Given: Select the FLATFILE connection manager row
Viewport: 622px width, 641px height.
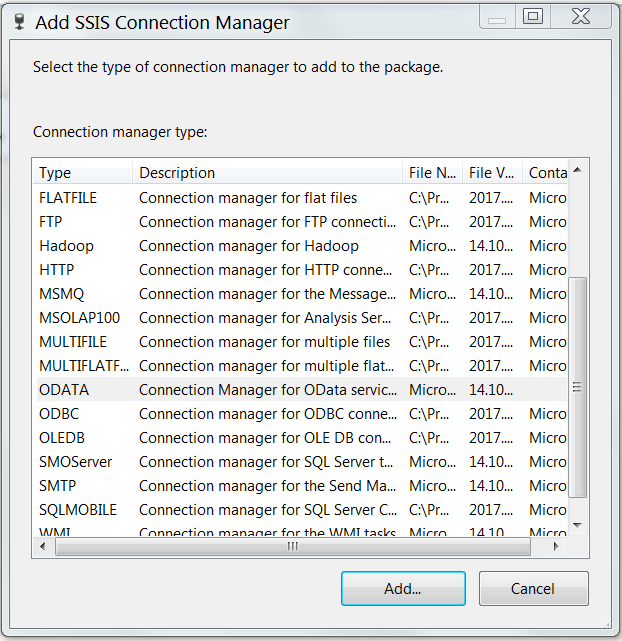Looking at the screenshot, I should 68,198.
